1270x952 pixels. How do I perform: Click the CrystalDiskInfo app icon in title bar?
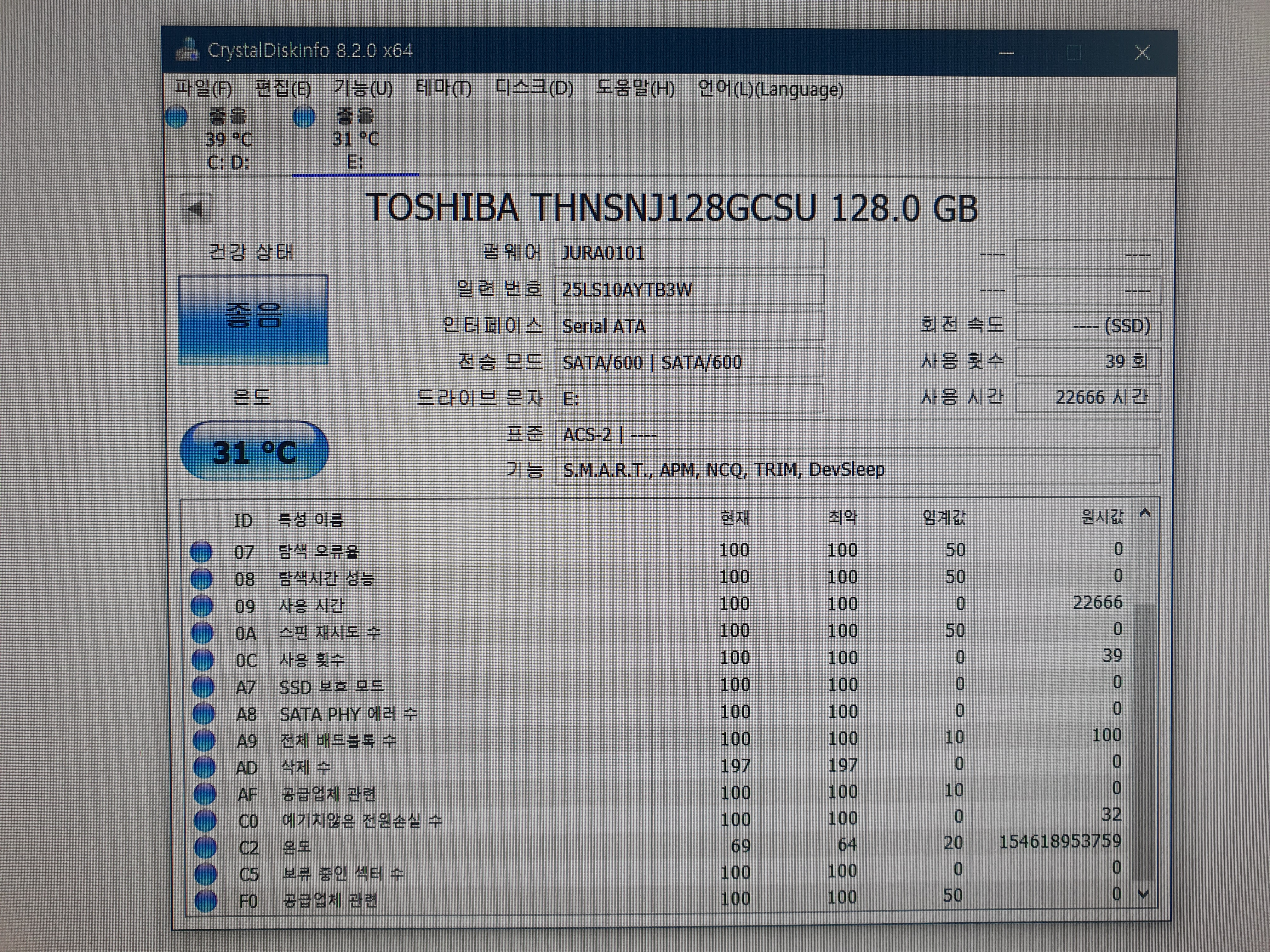point(187,50)
